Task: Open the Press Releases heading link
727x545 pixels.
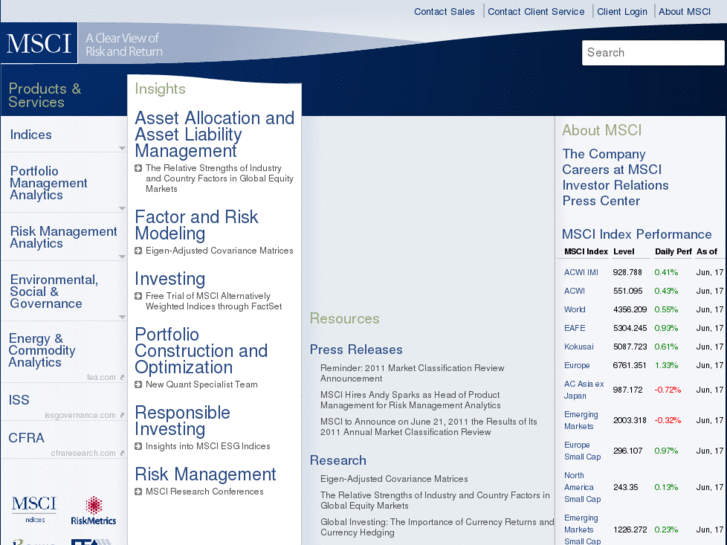Action: point(356,350)
